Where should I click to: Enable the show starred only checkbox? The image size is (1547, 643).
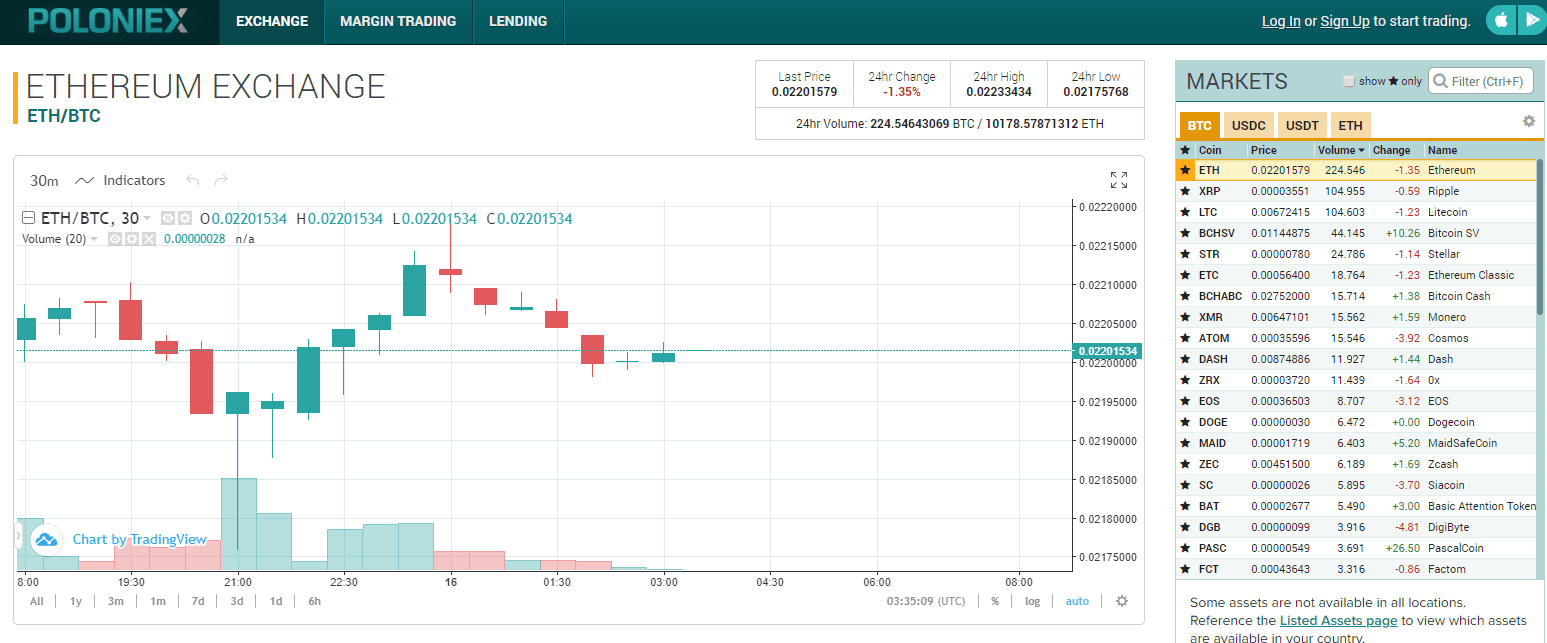(x=1349, y=81)
